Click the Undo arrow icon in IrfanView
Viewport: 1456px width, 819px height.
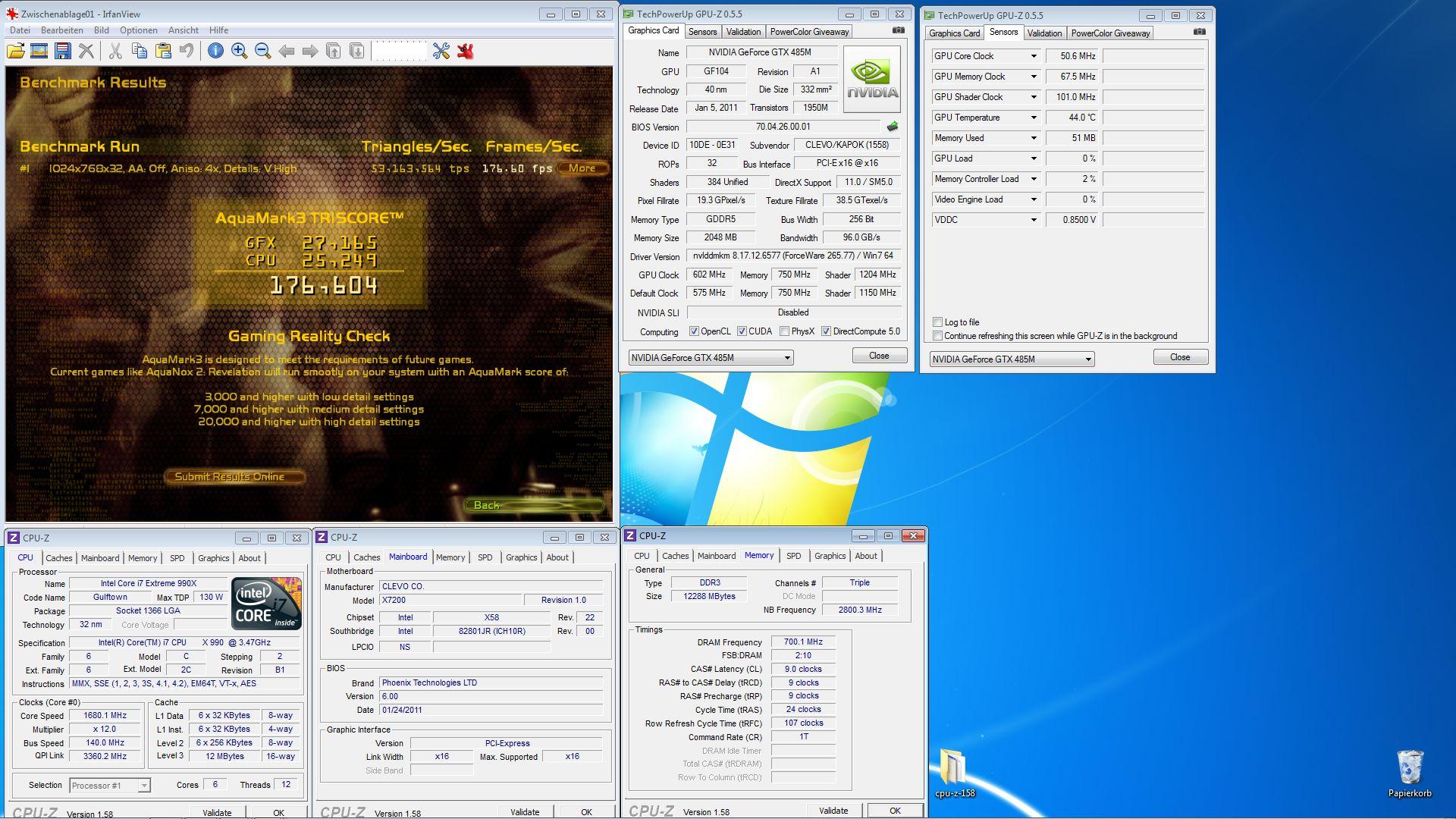(187, 51)
